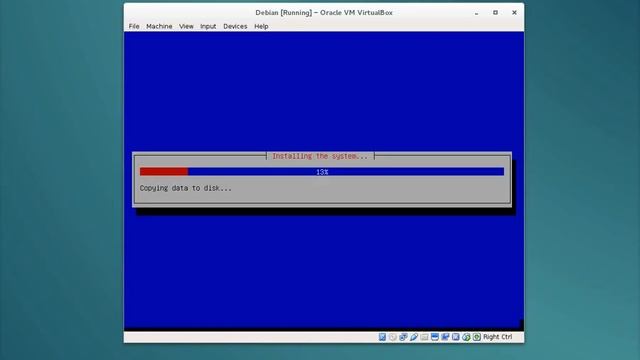This screenshot has width=640, height=360.
Task: Open the File menu
Action: pos(134,26)
